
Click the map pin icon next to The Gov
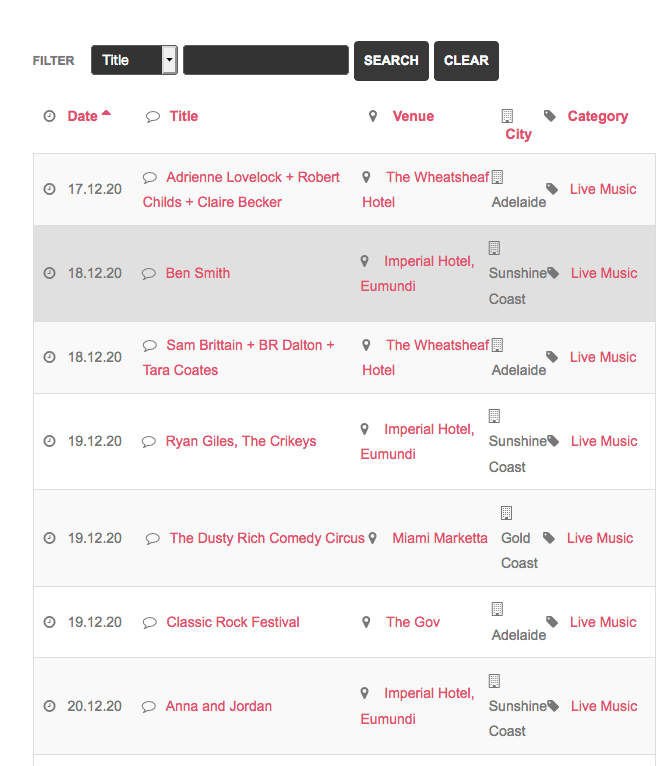pyautogui.click(x=366, y=622)
